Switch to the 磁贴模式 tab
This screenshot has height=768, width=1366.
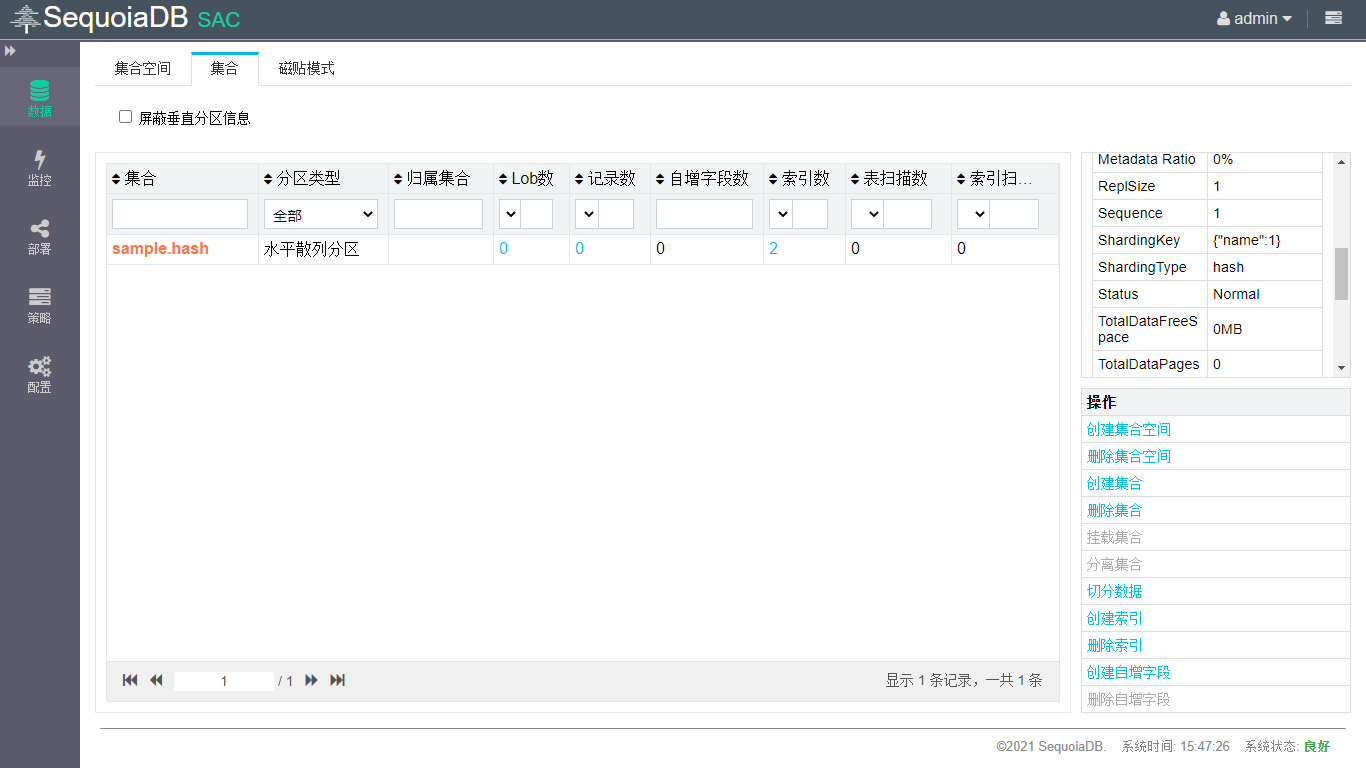coord(306,68)
